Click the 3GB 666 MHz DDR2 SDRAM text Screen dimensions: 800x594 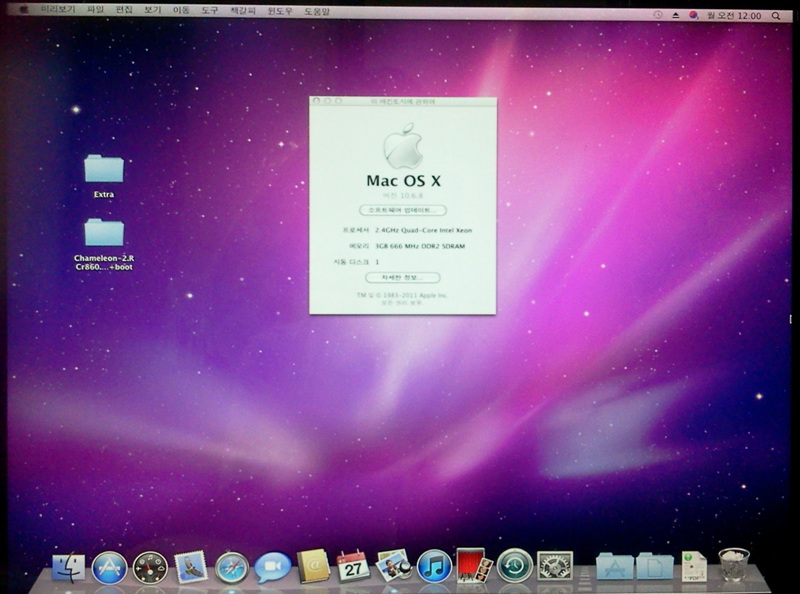point(420,246)
